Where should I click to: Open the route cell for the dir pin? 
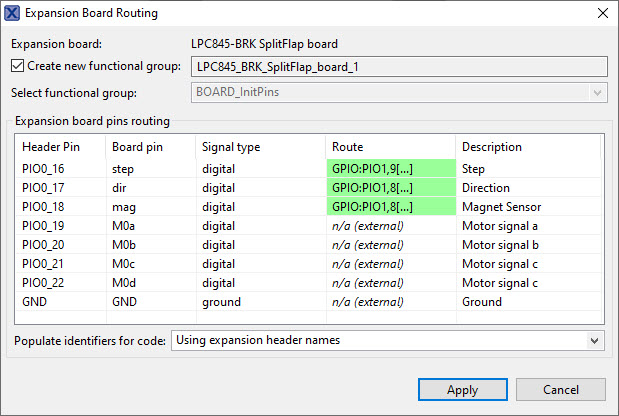pos(391,188)
